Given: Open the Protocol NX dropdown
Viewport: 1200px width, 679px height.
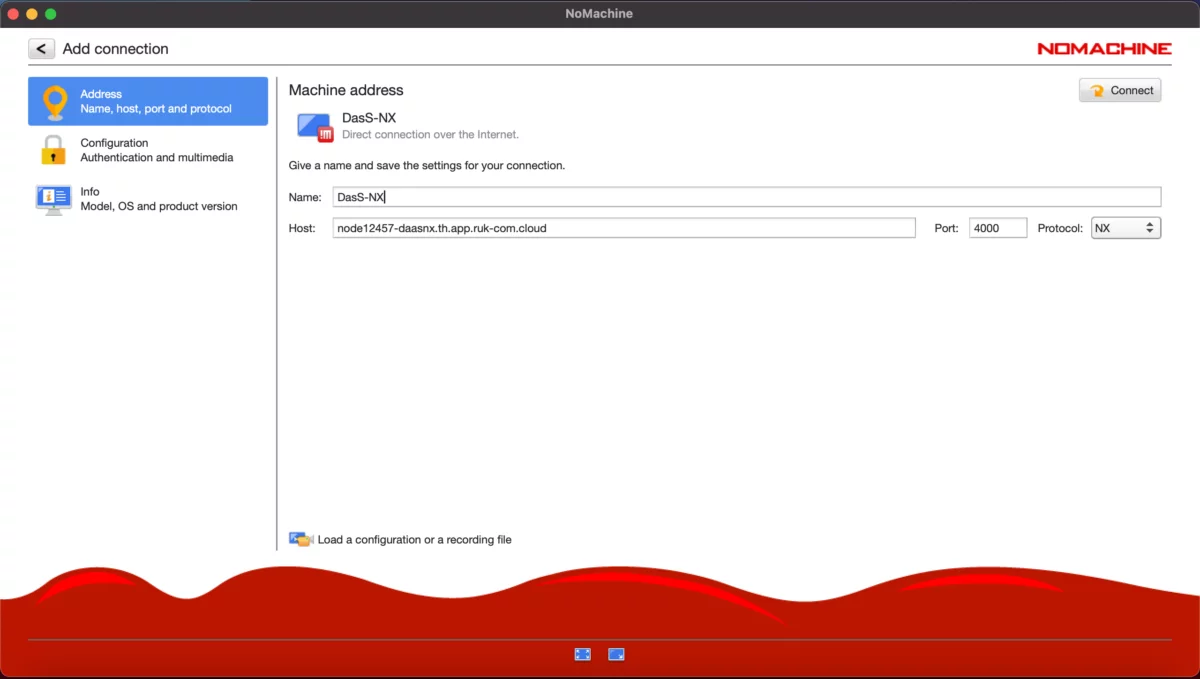Looking at the screenshot, I should pos(1126,228).
